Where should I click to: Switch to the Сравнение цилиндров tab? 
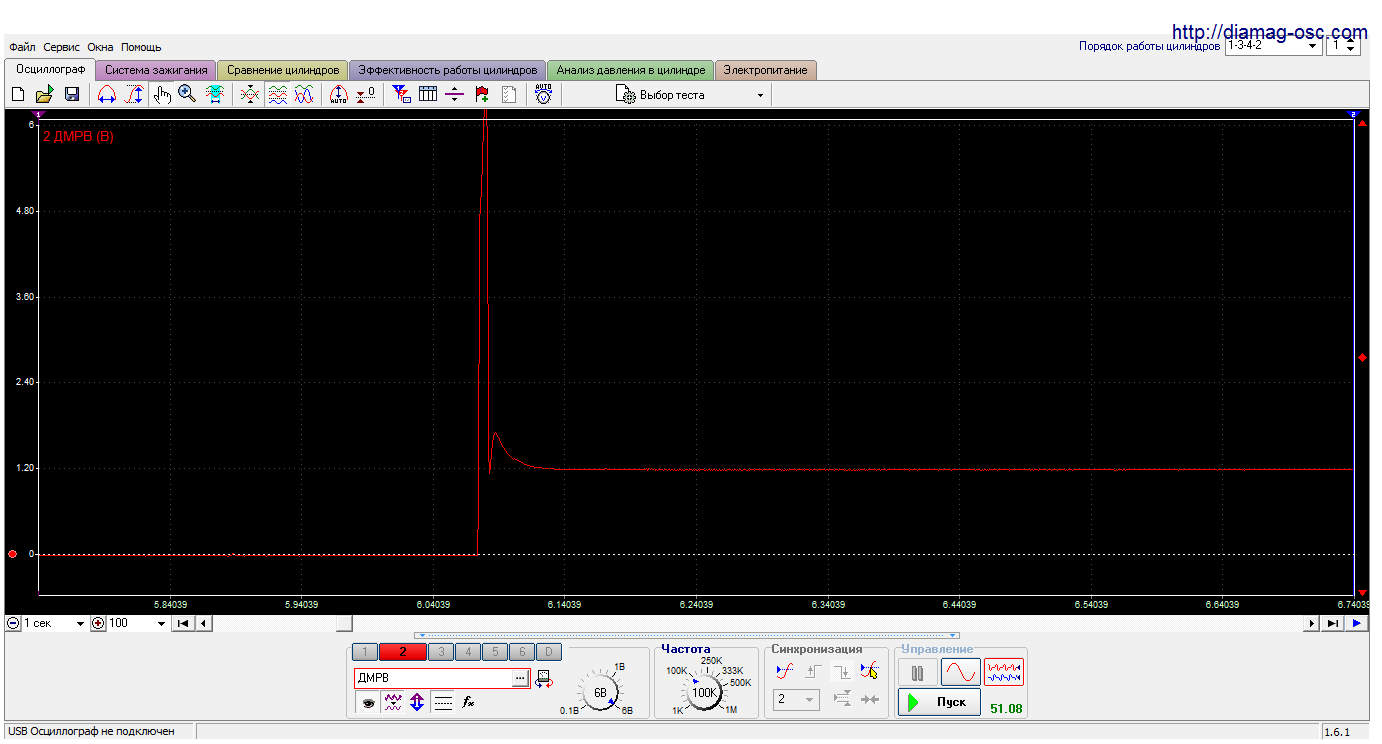pyautogui.click(x=282, y=70)
